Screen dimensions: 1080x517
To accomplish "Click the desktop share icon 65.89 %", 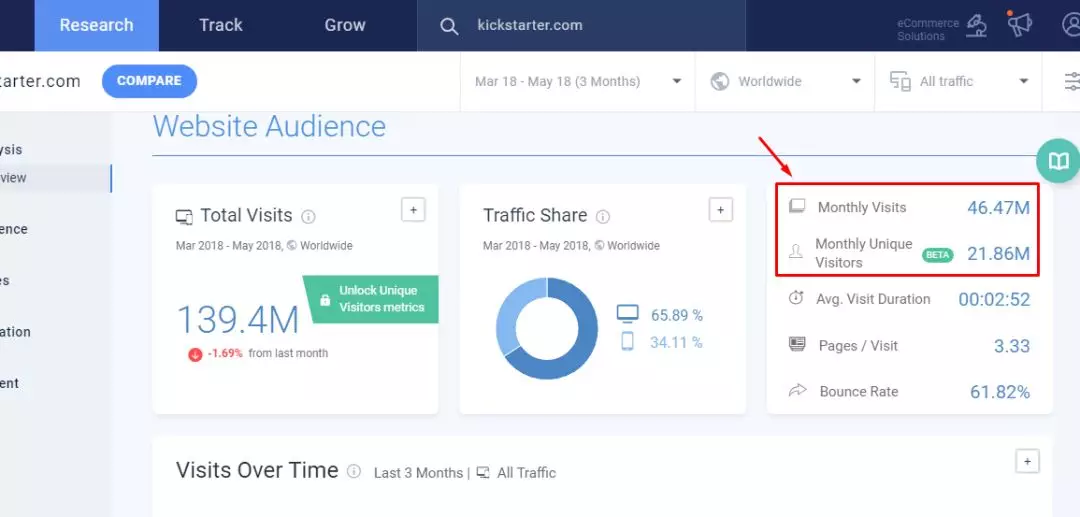I will click(627, 314).
